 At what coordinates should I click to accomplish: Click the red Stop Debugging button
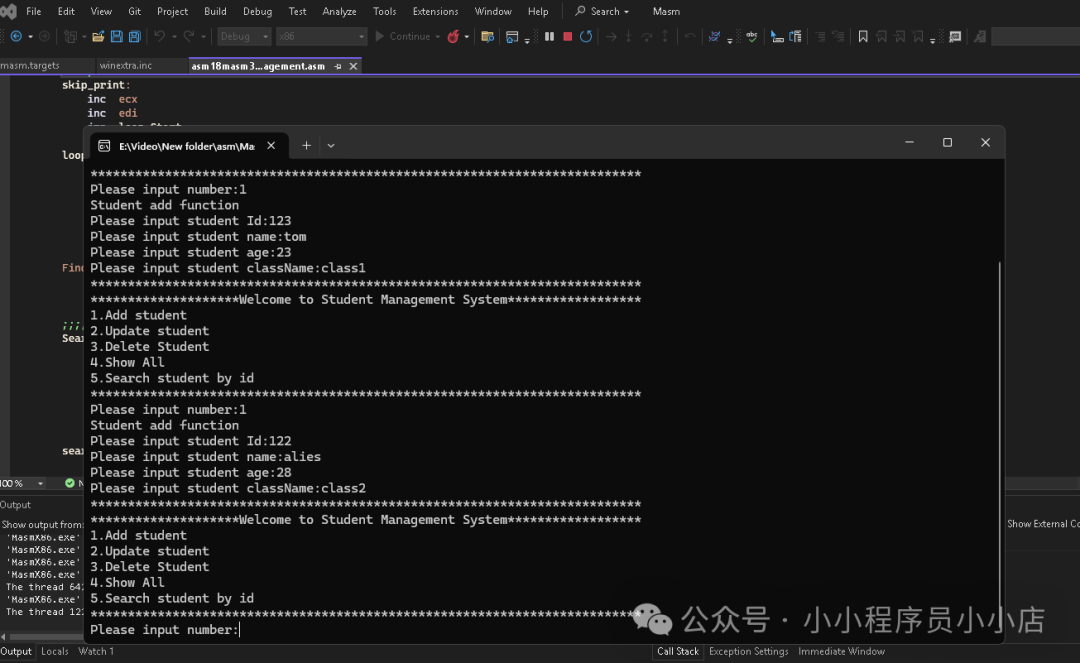click(567, 37)
